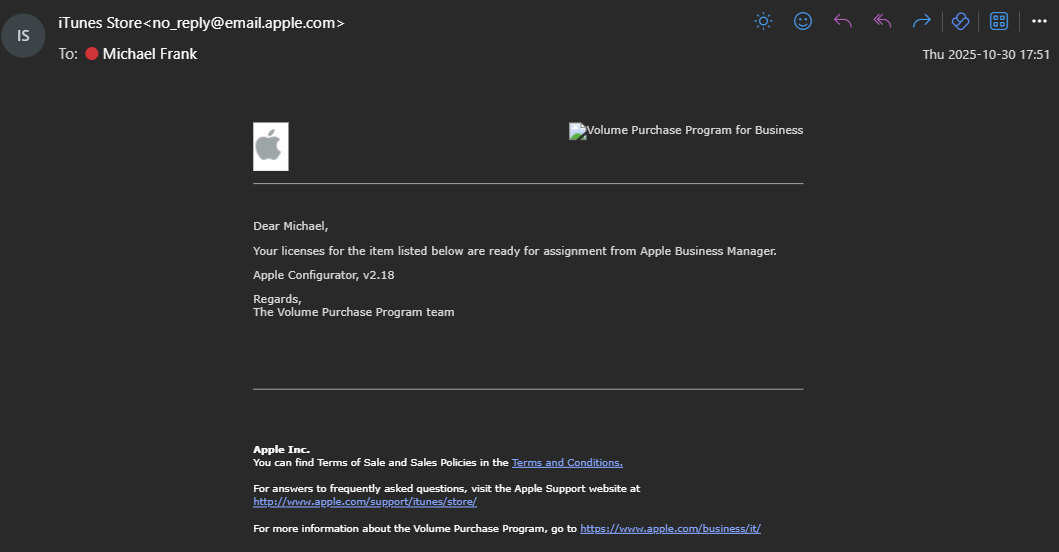
Task: Click the iTunes Store sender name
Action: pyautogui.click(x=100, y=23)
